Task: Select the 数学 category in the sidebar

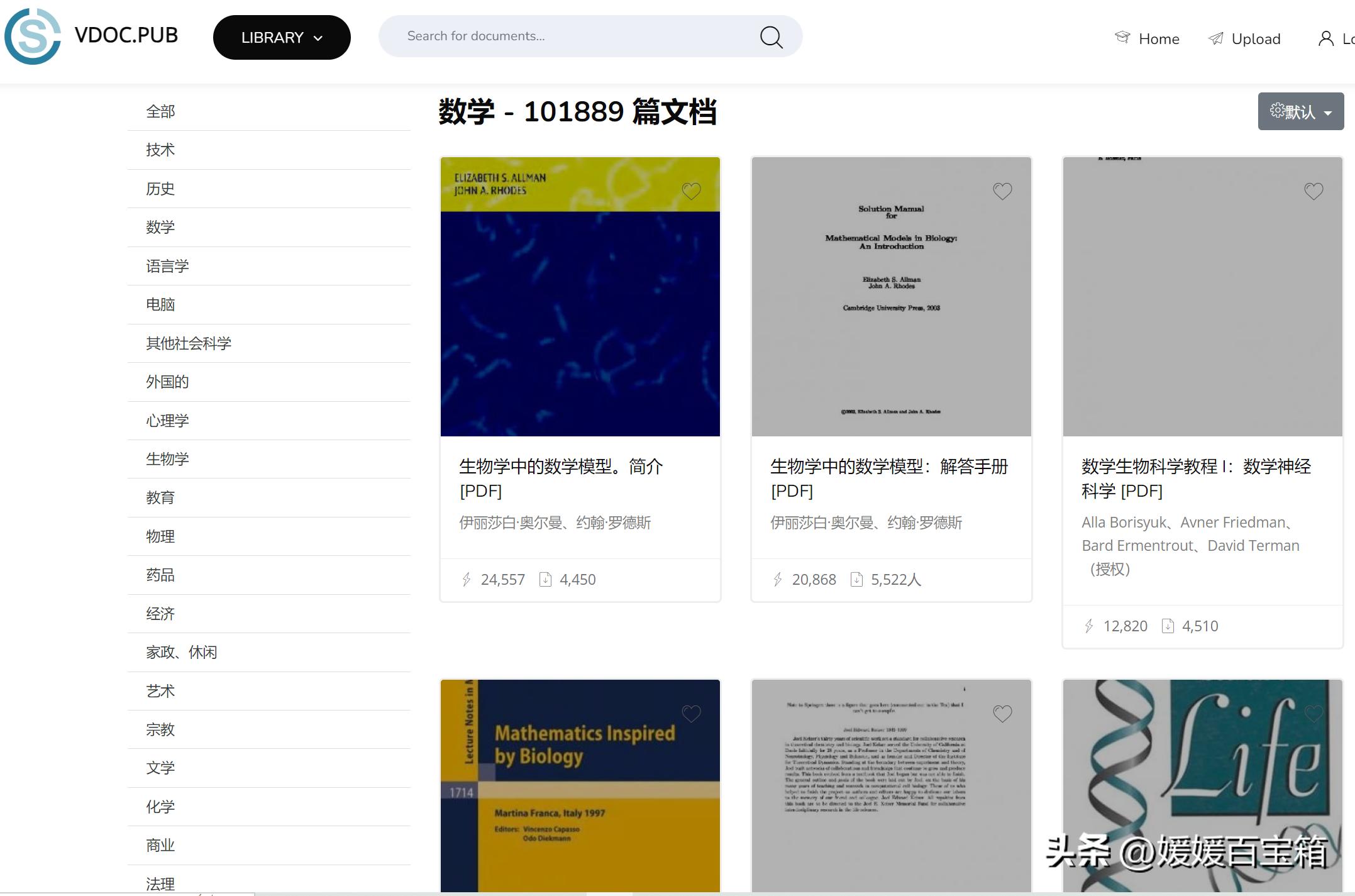Action: tap(160, 227)
